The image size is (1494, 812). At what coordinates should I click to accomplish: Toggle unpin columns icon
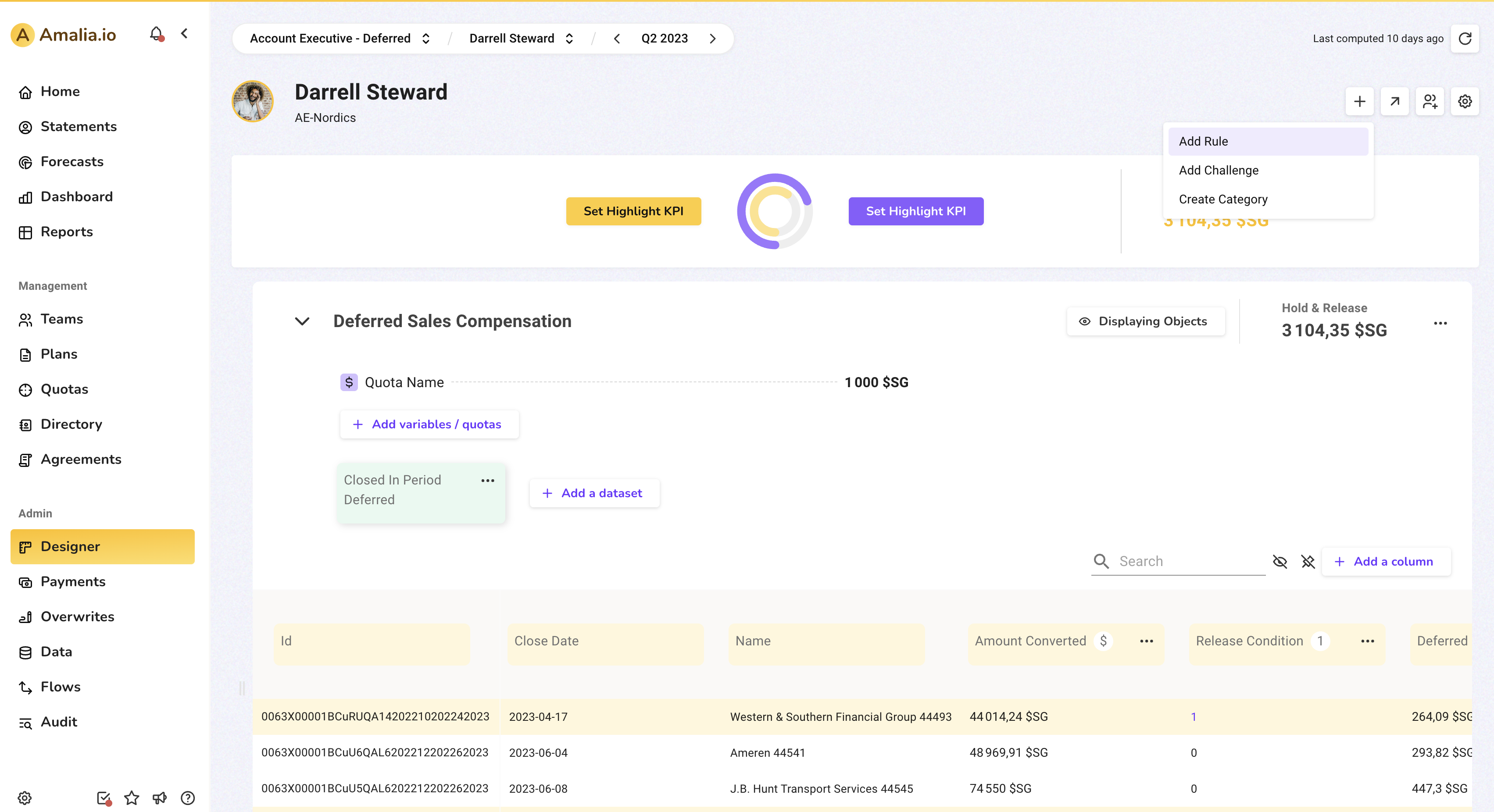tap(1308, 561)
